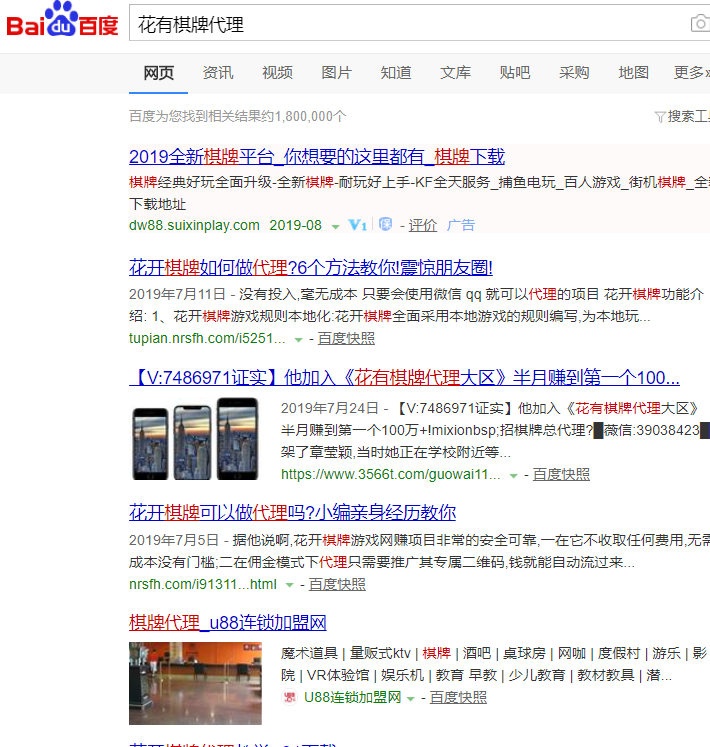Screen dimensions: 710x747
Task: Click V1 verification badge on dw88 result
Action: (x=357, y=225)
